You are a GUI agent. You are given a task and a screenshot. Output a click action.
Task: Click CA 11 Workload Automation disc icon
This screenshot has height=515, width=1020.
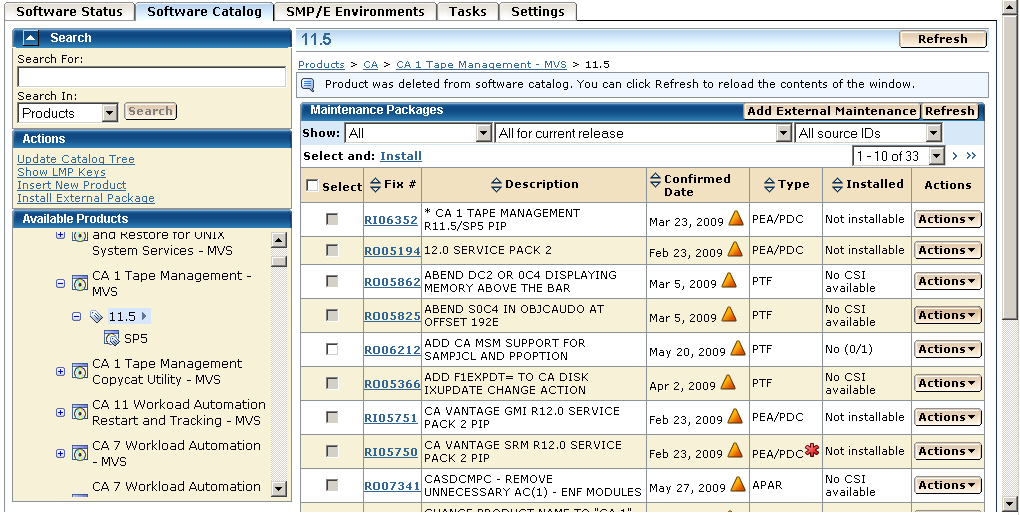pyautogui.click(x=80, y=412)
